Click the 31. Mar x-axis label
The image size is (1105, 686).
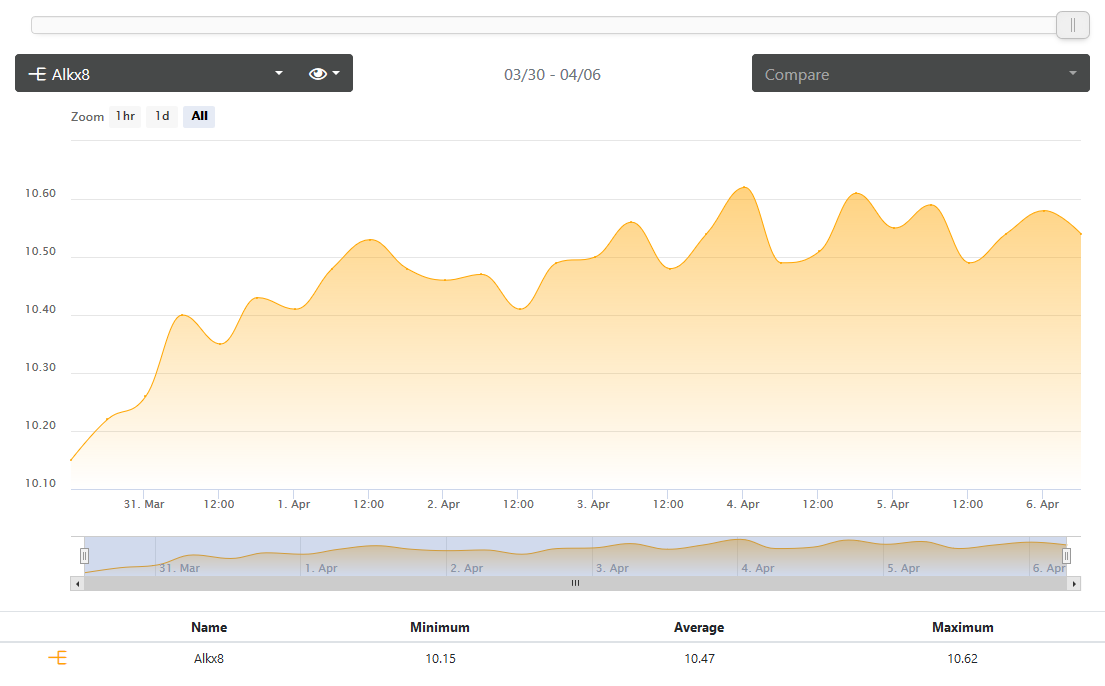(x=144, y=504)
